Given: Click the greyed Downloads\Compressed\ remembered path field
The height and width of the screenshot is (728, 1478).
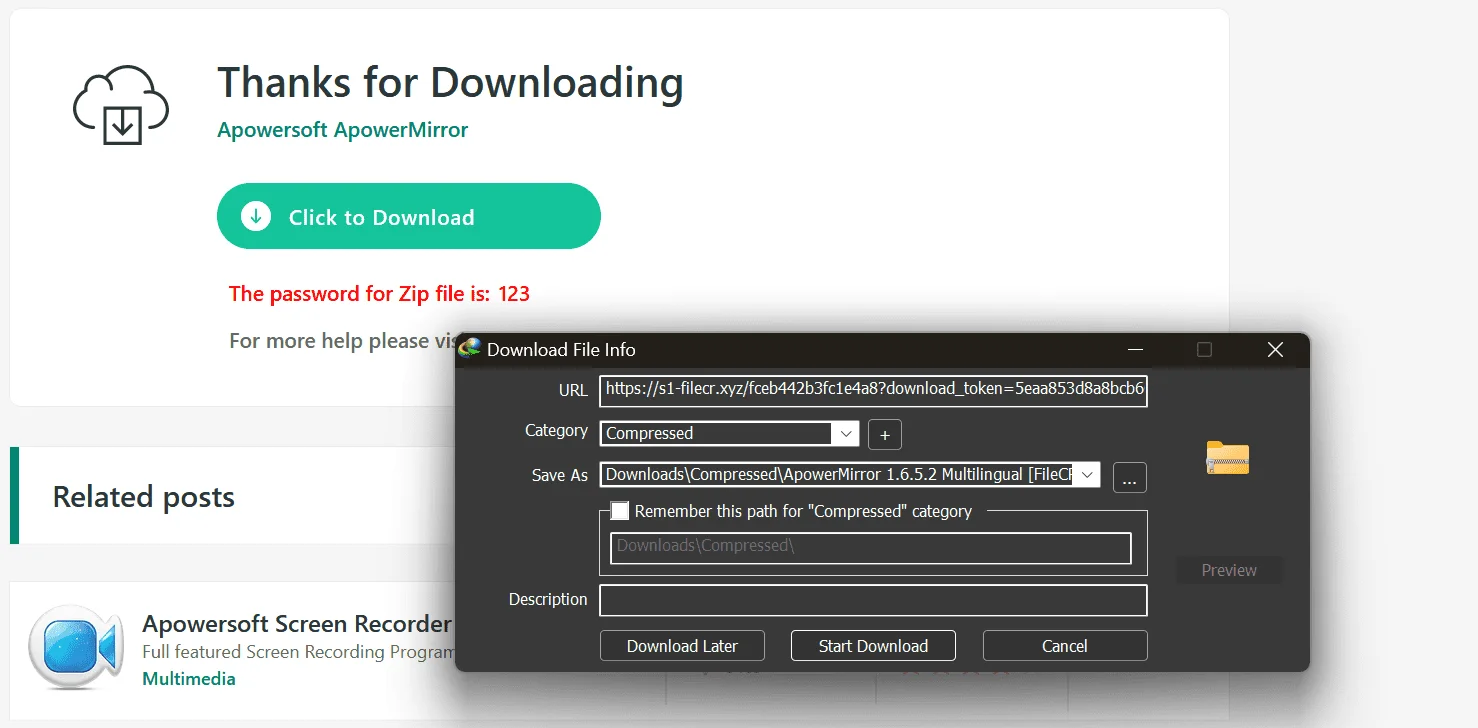Looking at the screenshot, I should 871,548.
